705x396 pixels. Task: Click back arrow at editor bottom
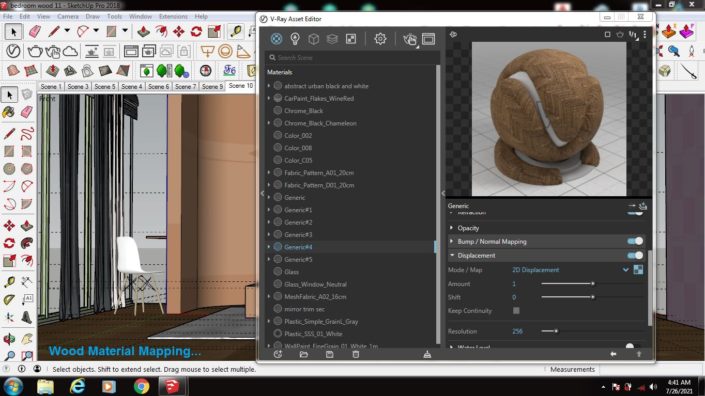point(613,354)
